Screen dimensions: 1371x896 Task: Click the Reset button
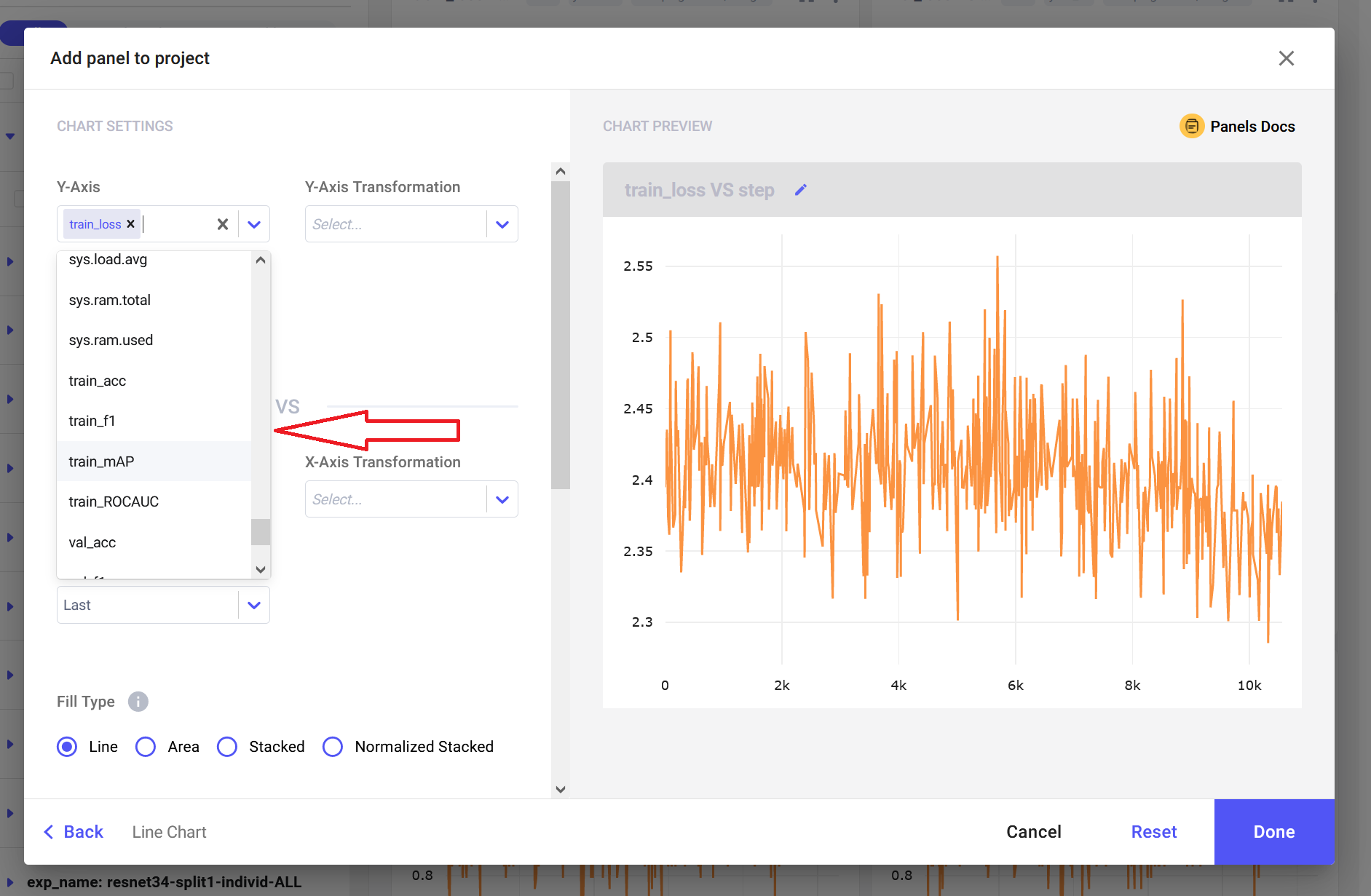click(x=1154, y=832)
